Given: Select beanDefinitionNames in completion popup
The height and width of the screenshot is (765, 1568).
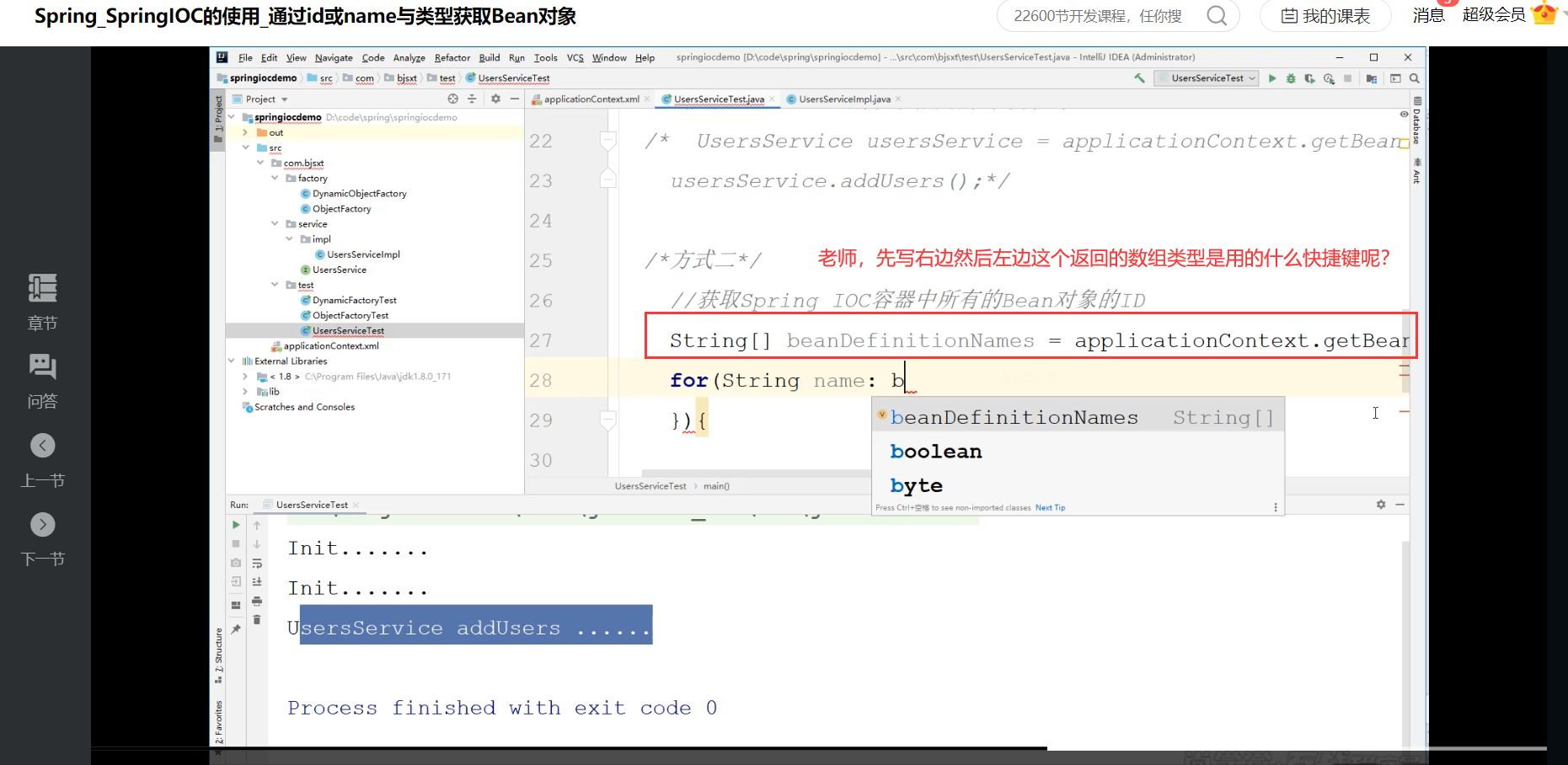Looking at the screenshot, I should pos(1078,417).
